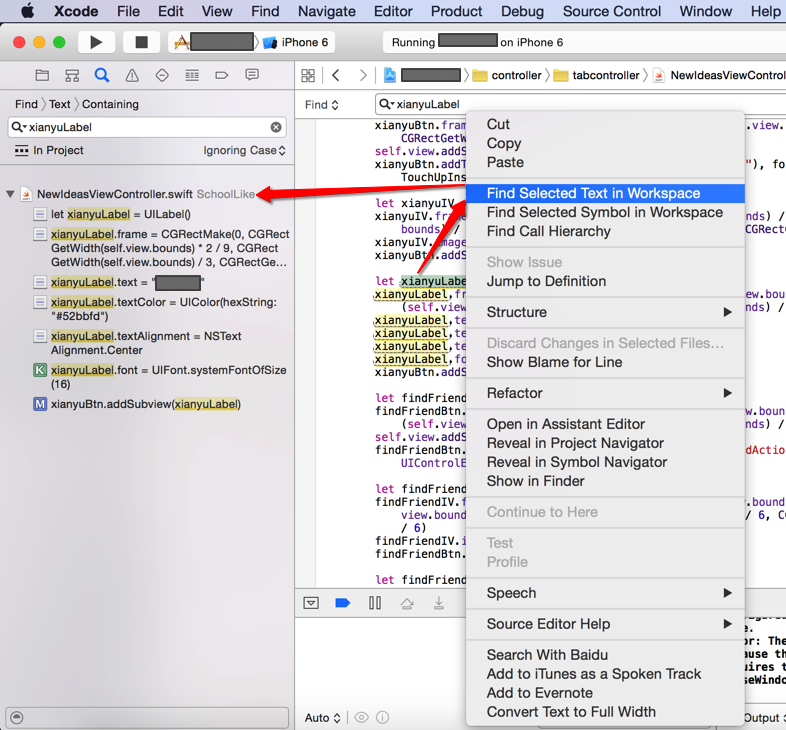Viewport: 786px width, 730px height.
Task: Choose Add to iTunes as a Spoken Track
Action: coord(605,674)
